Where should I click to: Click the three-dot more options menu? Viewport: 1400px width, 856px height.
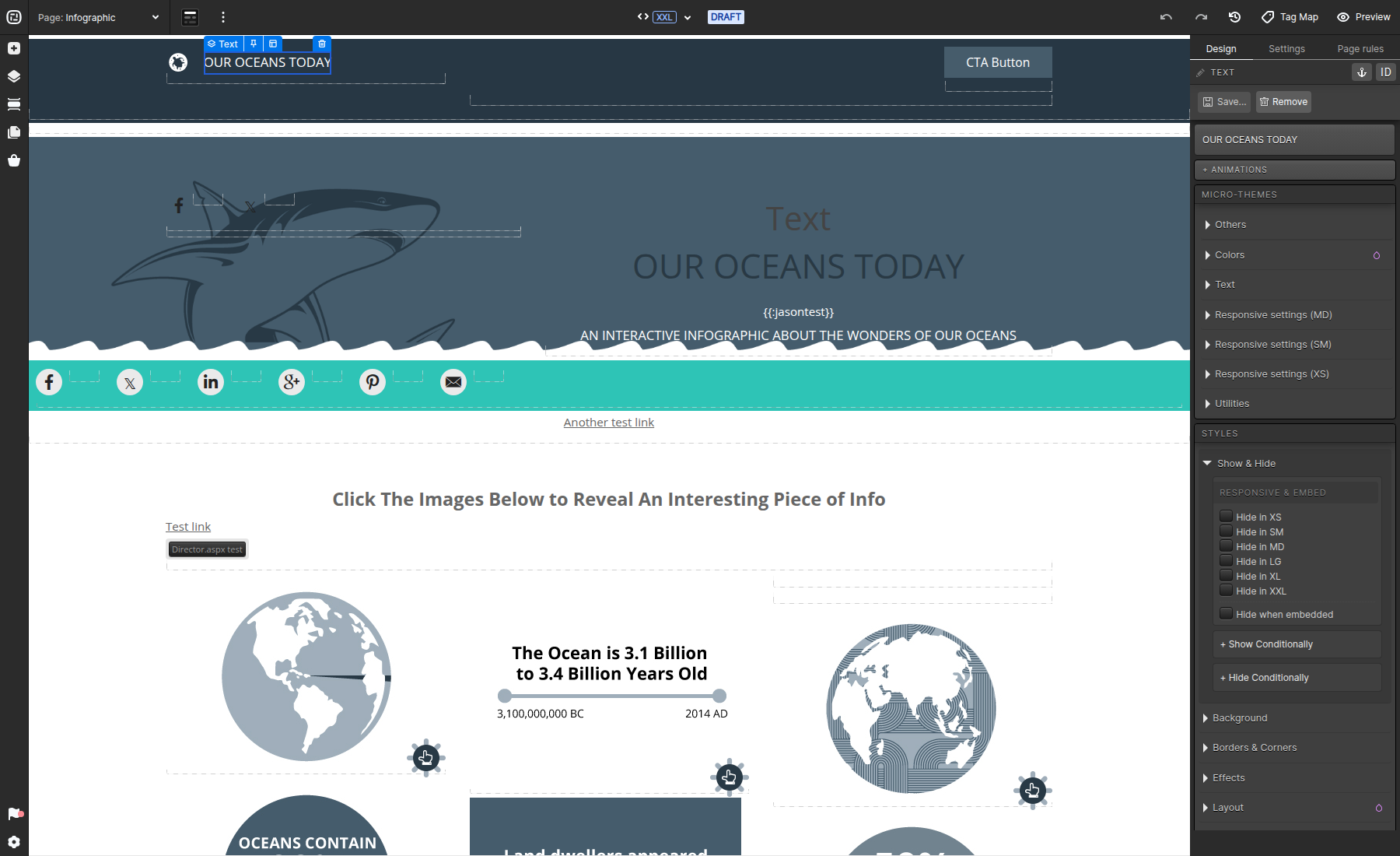223,17
